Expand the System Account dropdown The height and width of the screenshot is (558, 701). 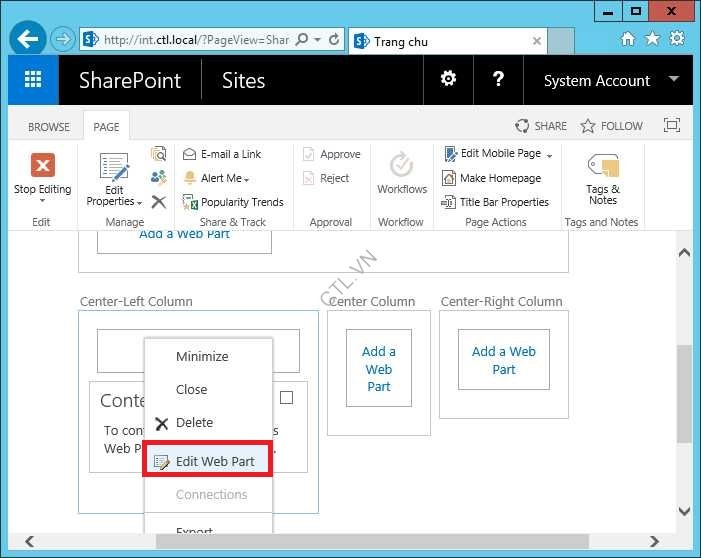coord(673,80)
